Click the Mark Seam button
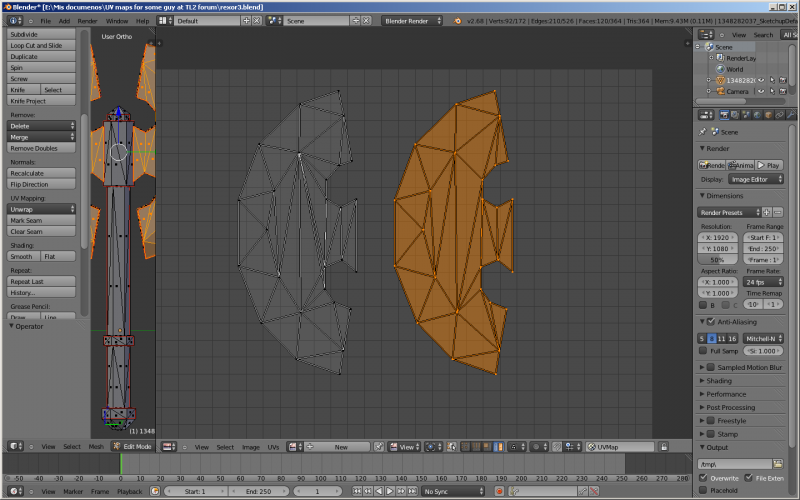This screenshot has height=500, width=800. point(26,220)
